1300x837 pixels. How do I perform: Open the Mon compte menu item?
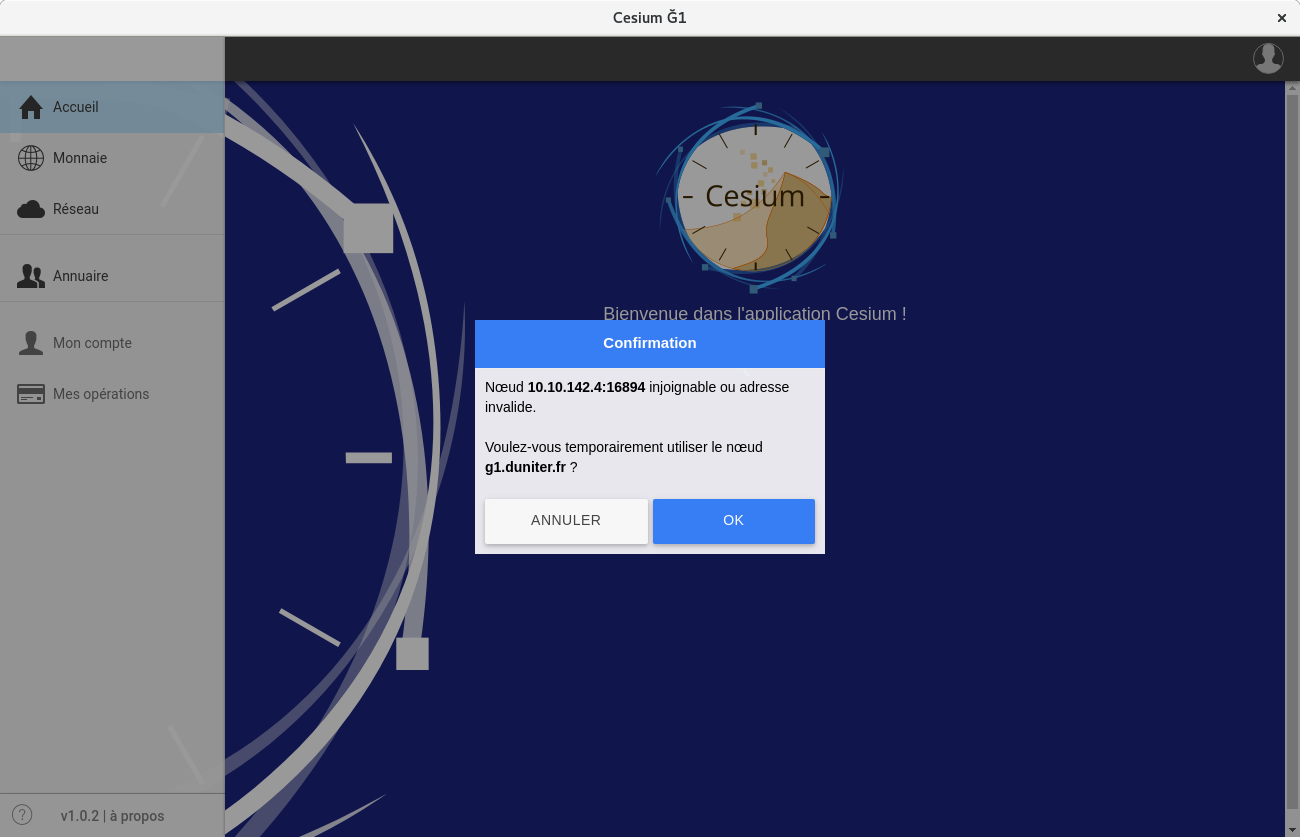[112, 343]
